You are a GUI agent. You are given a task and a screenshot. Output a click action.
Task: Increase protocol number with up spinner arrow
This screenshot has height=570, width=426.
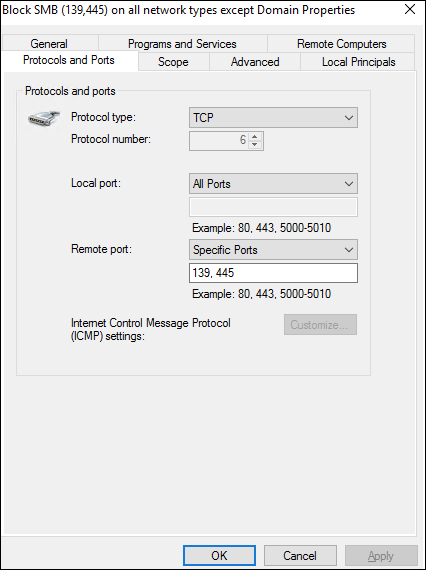(x=255, y=136)
